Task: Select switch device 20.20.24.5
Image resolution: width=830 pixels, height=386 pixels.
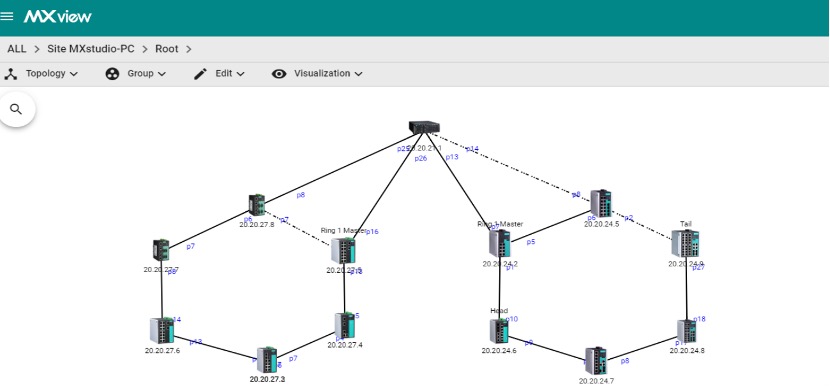Action: pyautogui.click(x=601, y=203)
